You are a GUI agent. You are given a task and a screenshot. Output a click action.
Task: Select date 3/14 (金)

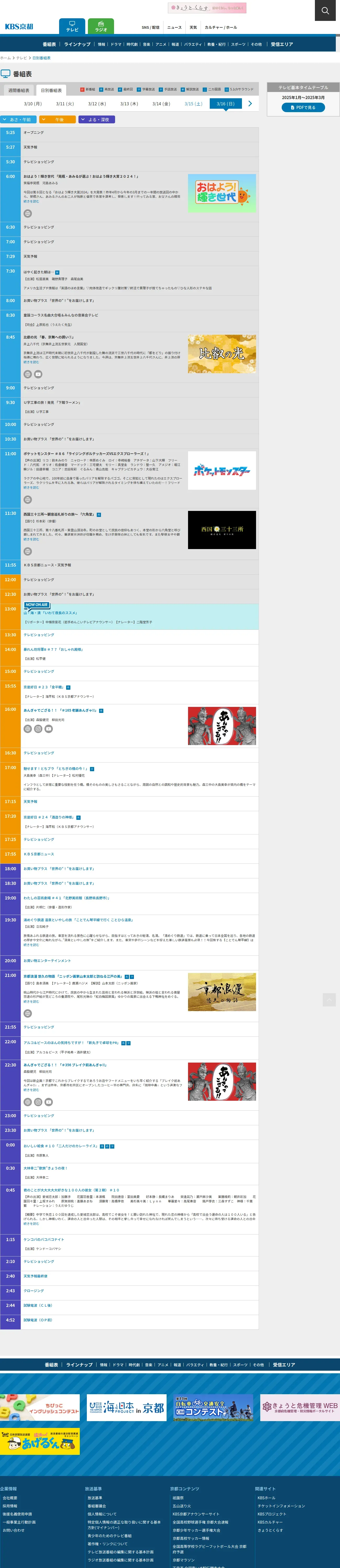click(161, 104)
